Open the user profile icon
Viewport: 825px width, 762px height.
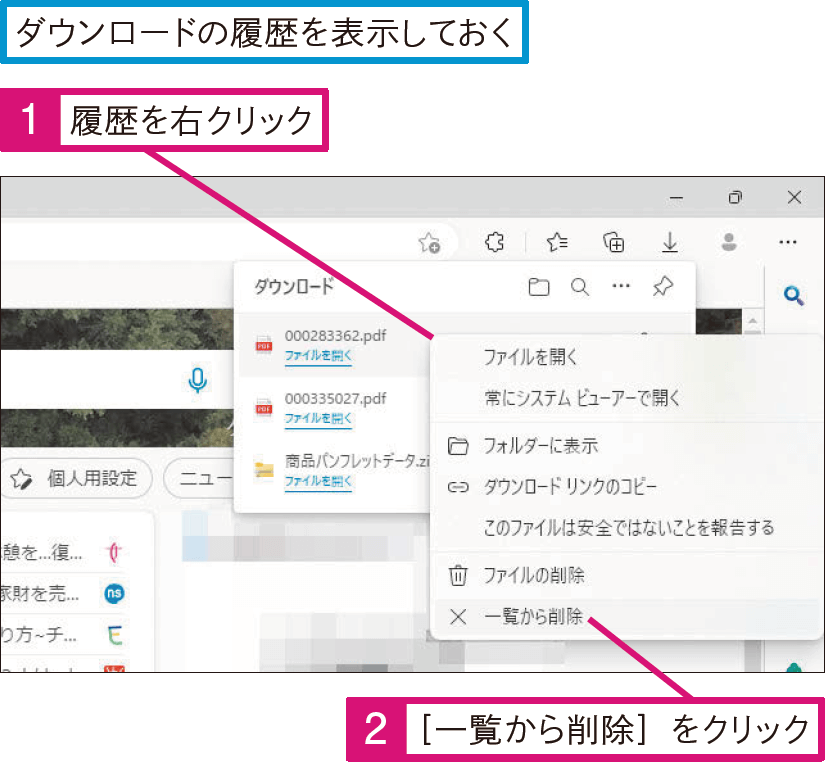tap(729, 242)
